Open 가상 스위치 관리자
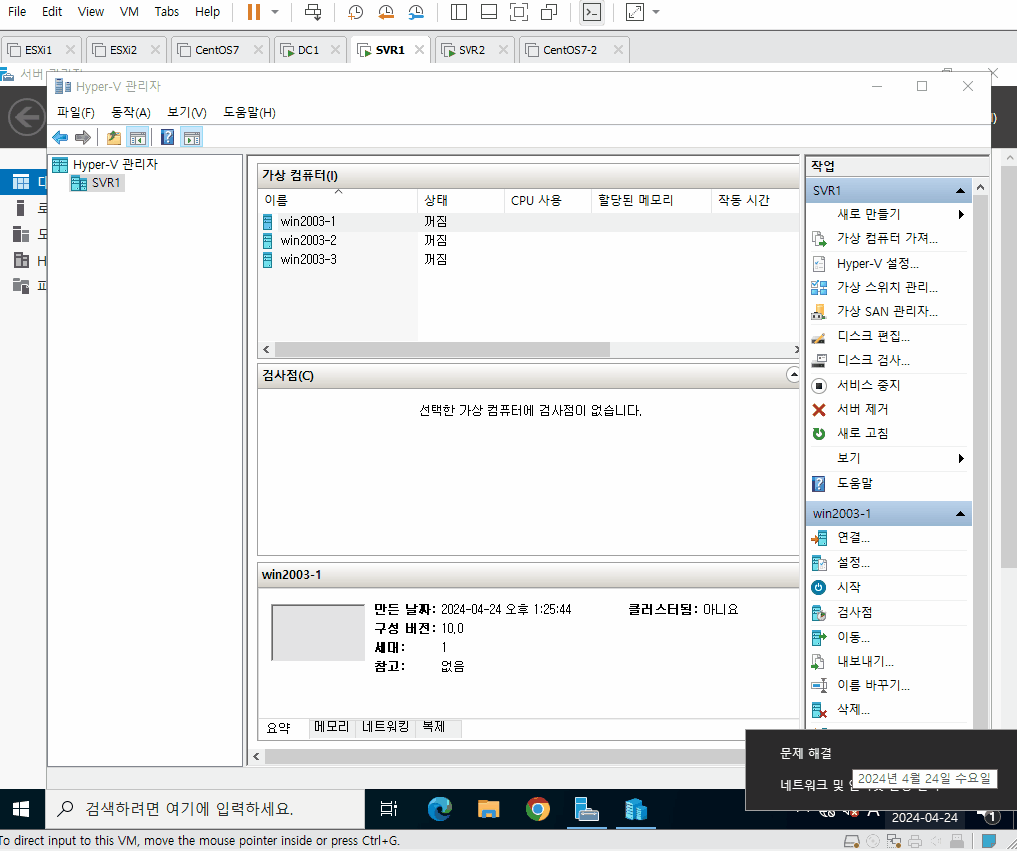The height and width of the screenshot is (851, 1017). tap(887, 287)
